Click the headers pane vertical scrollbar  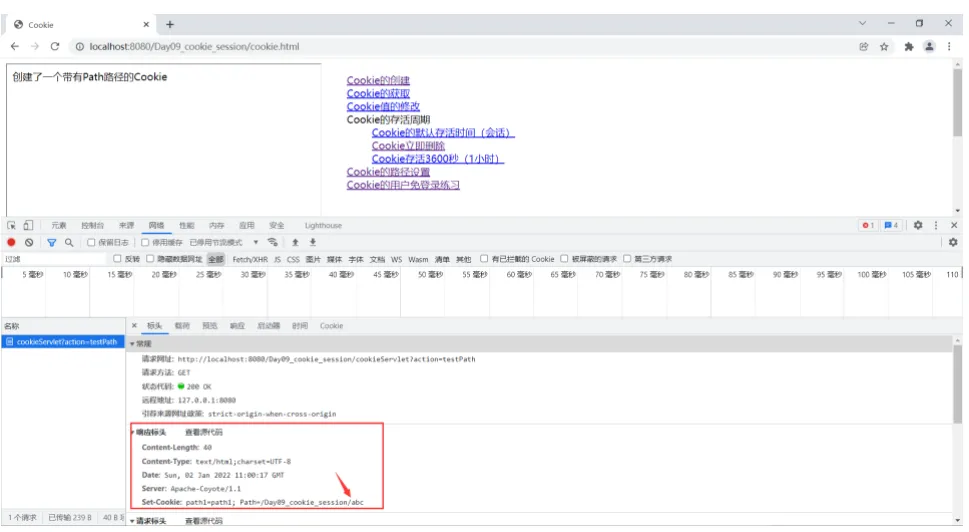957,384
